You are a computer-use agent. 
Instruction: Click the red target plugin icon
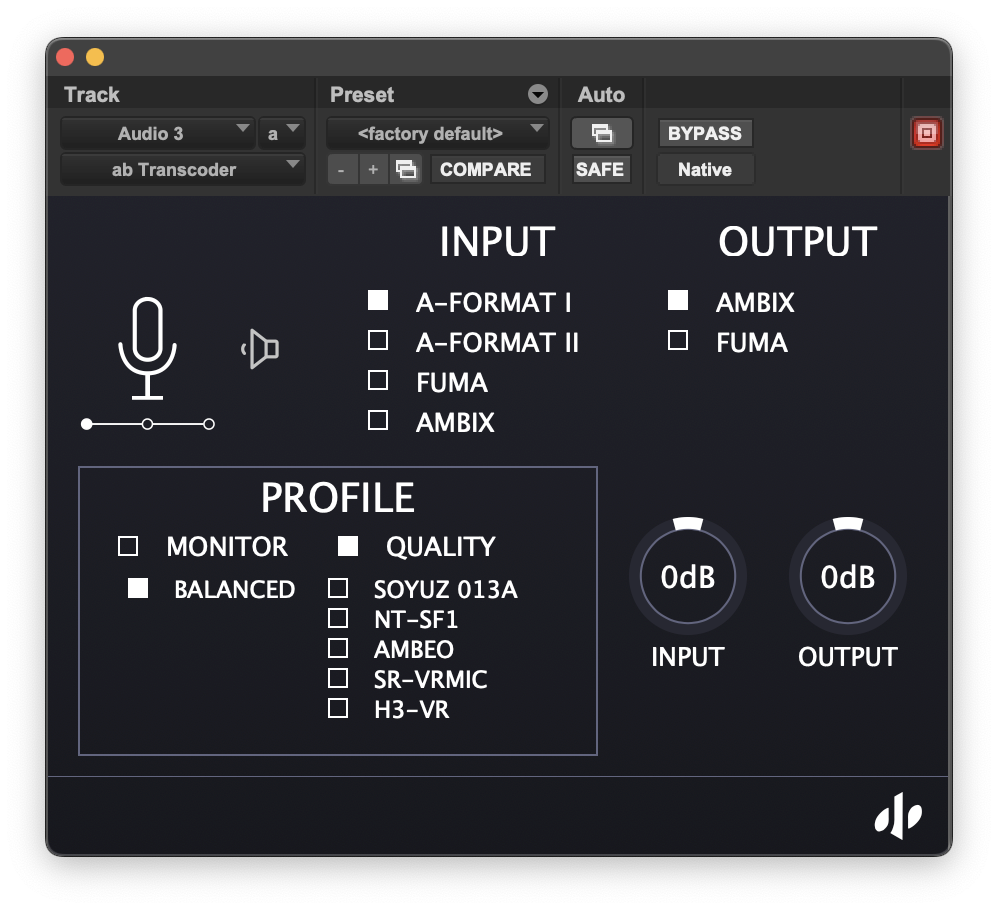(926, 132)
